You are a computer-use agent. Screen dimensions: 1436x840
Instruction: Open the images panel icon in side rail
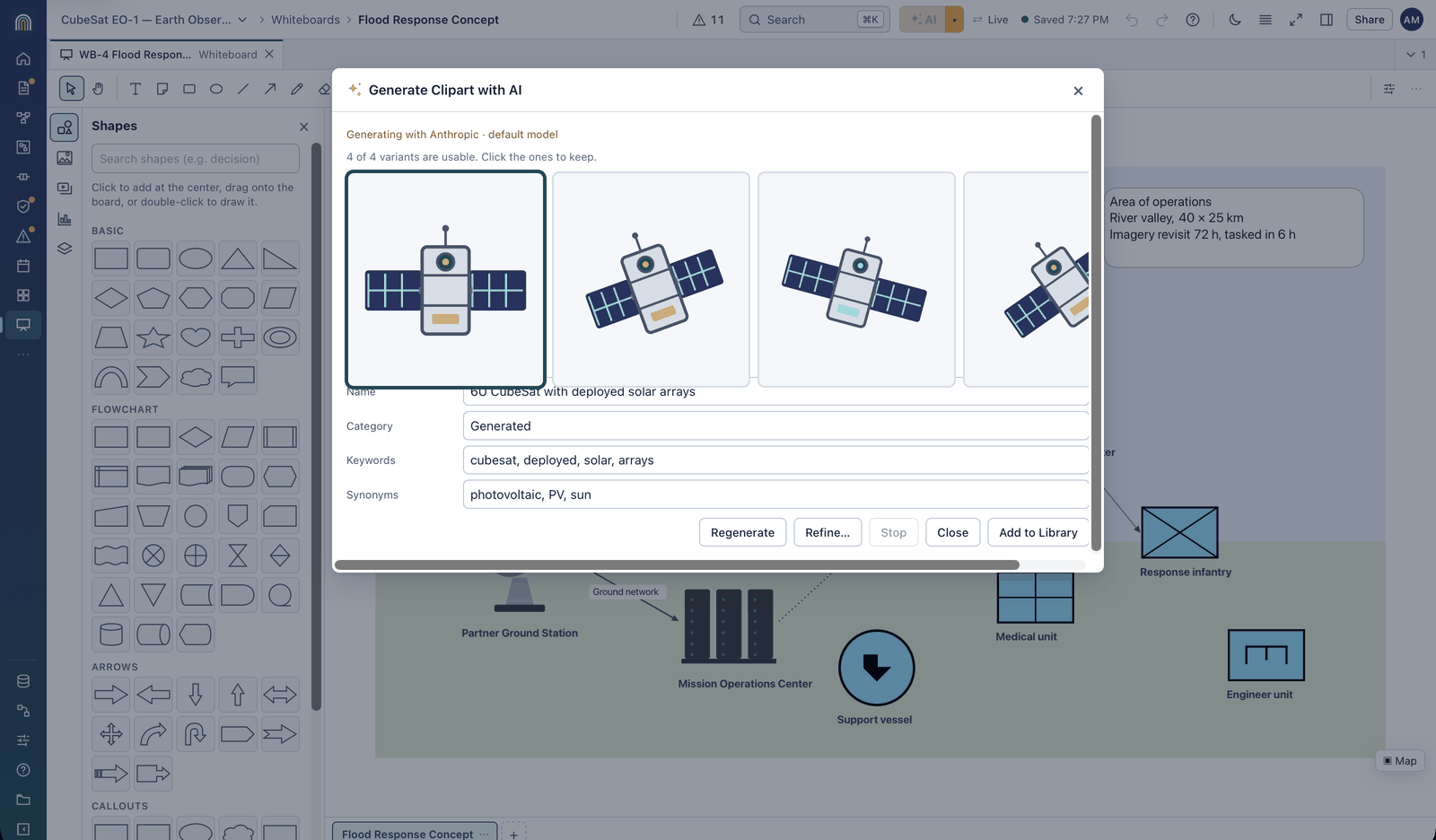(65, 158)
